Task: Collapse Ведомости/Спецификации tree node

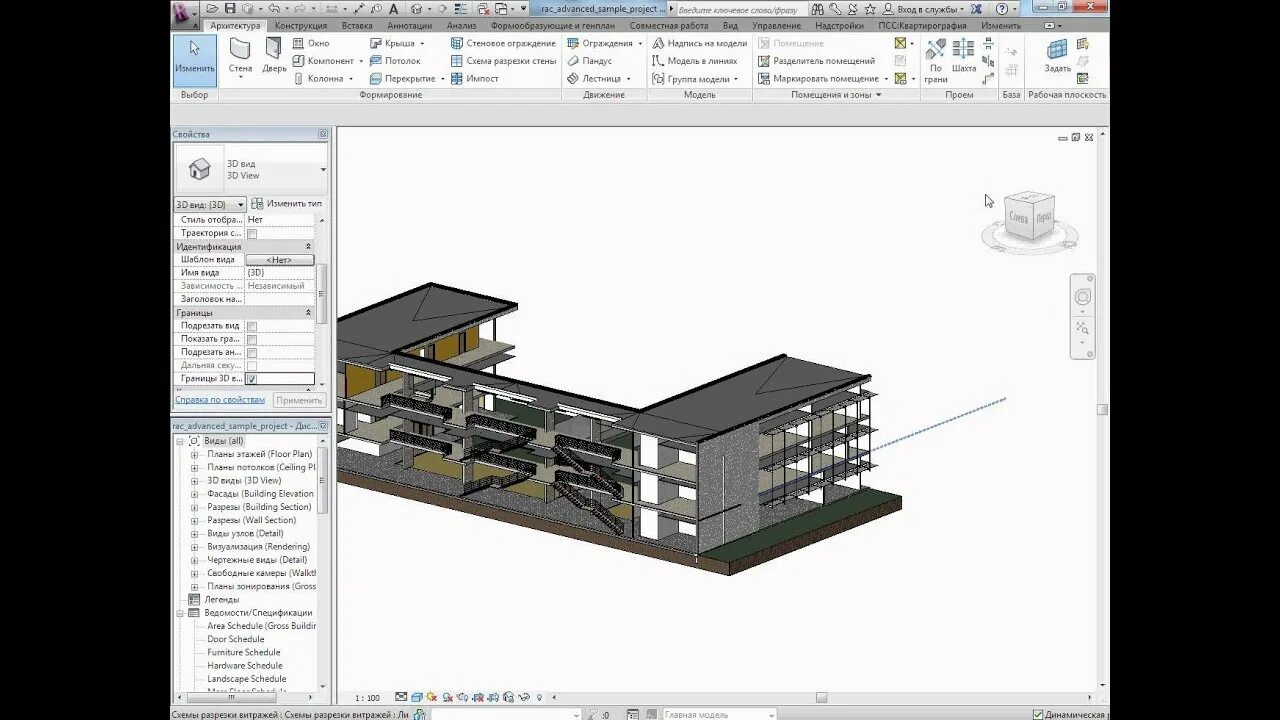Action: [x=181, y=612]
